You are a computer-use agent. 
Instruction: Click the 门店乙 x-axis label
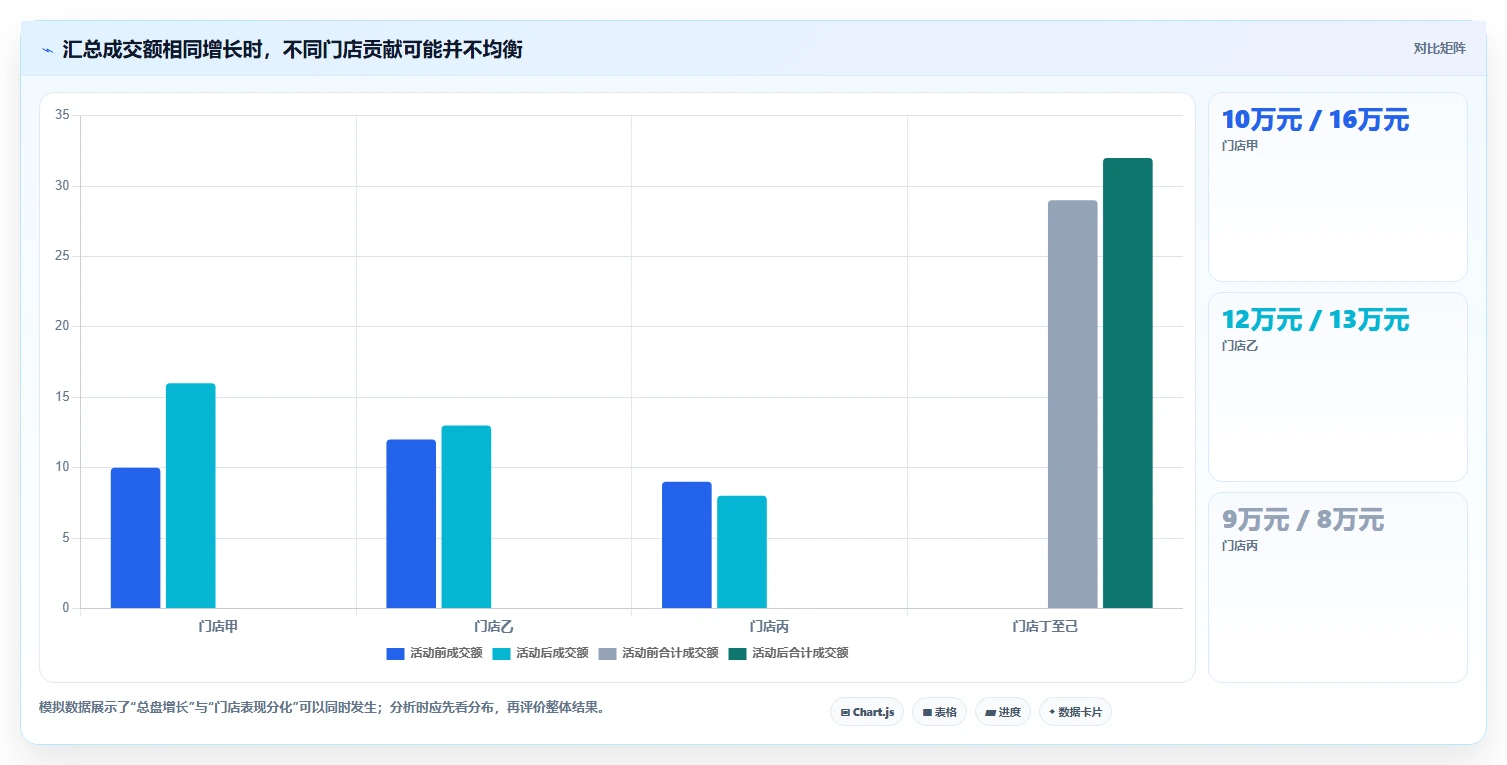[x=494, y=627]
